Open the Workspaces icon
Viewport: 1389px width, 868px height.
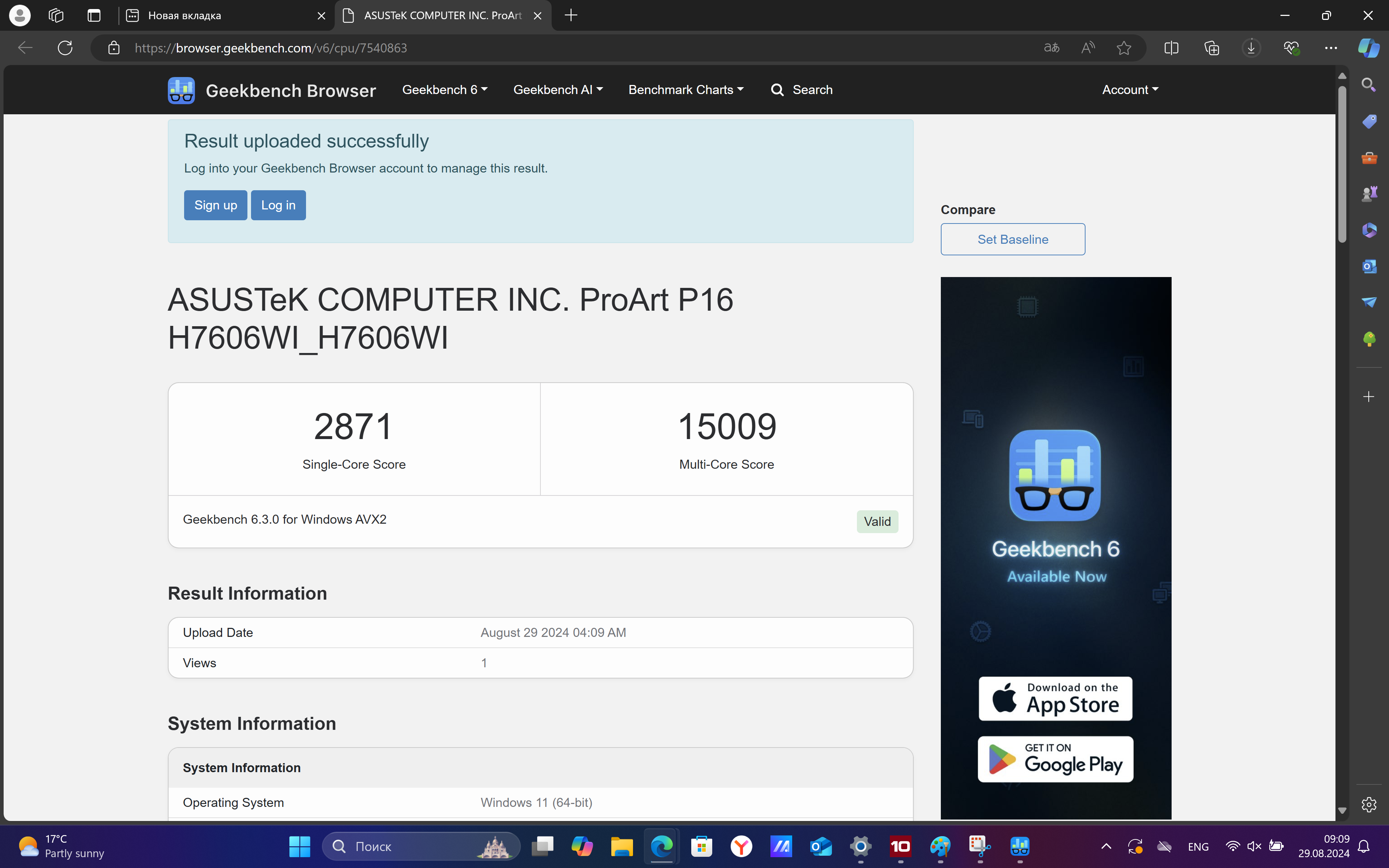56,16
